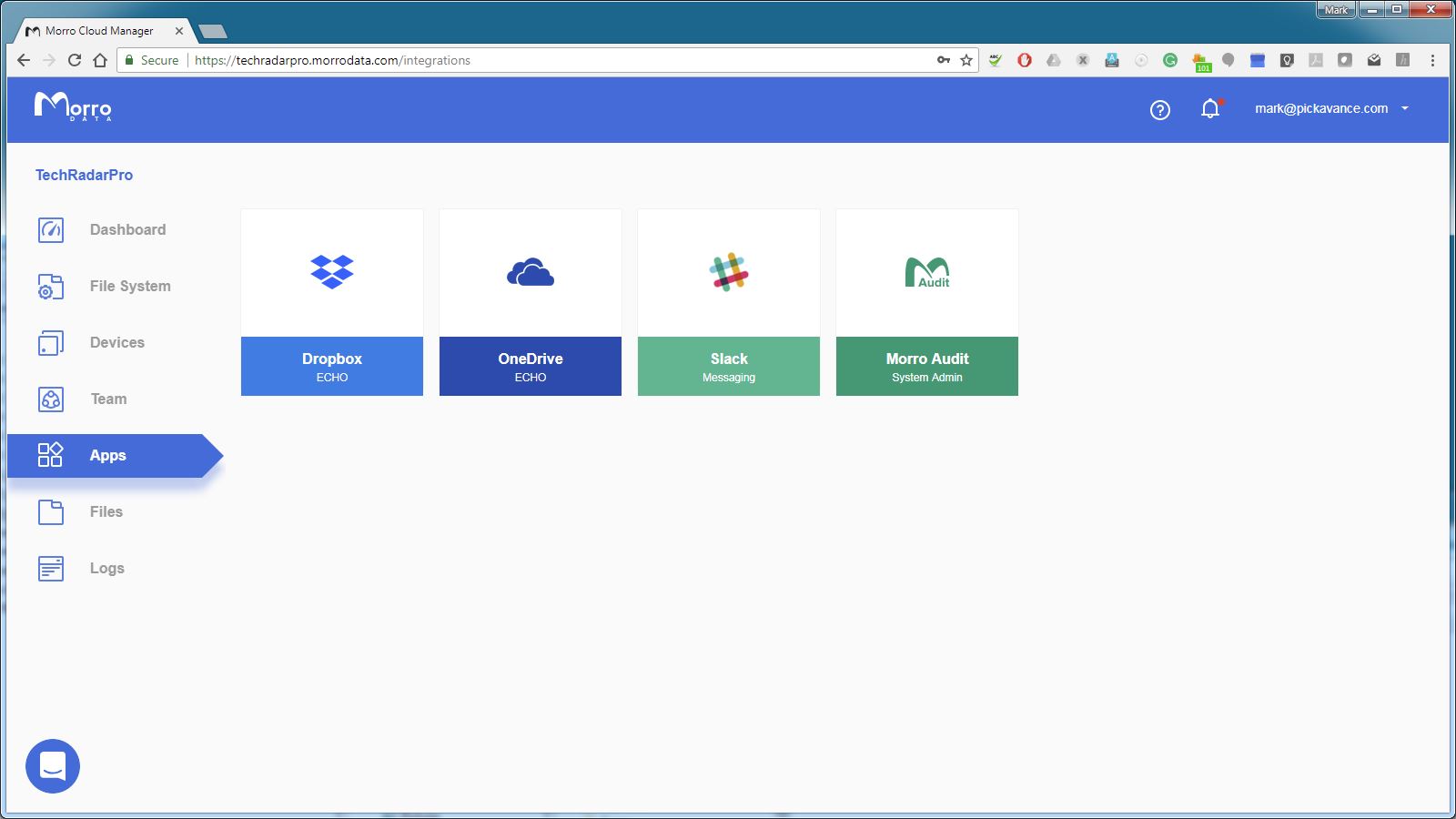Screen dimensions: 1456x819
Task: Click the Dropbox logo tile
Action: [332, 272]
